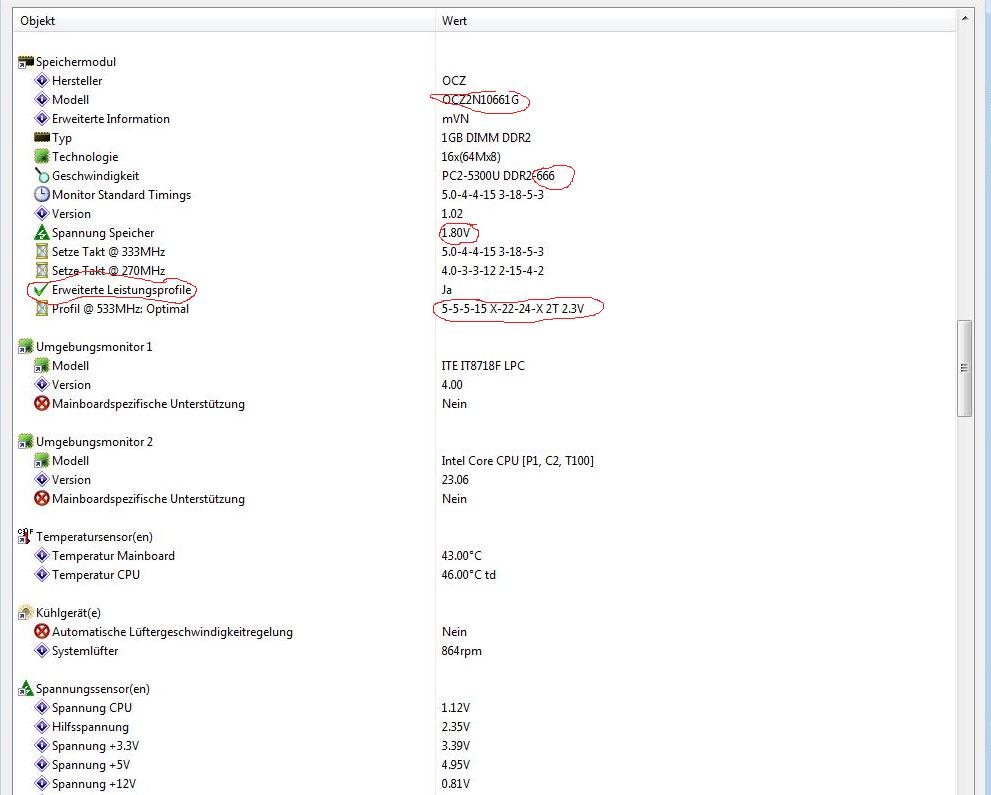Click the Speichermodul section icon

point(25,62)
